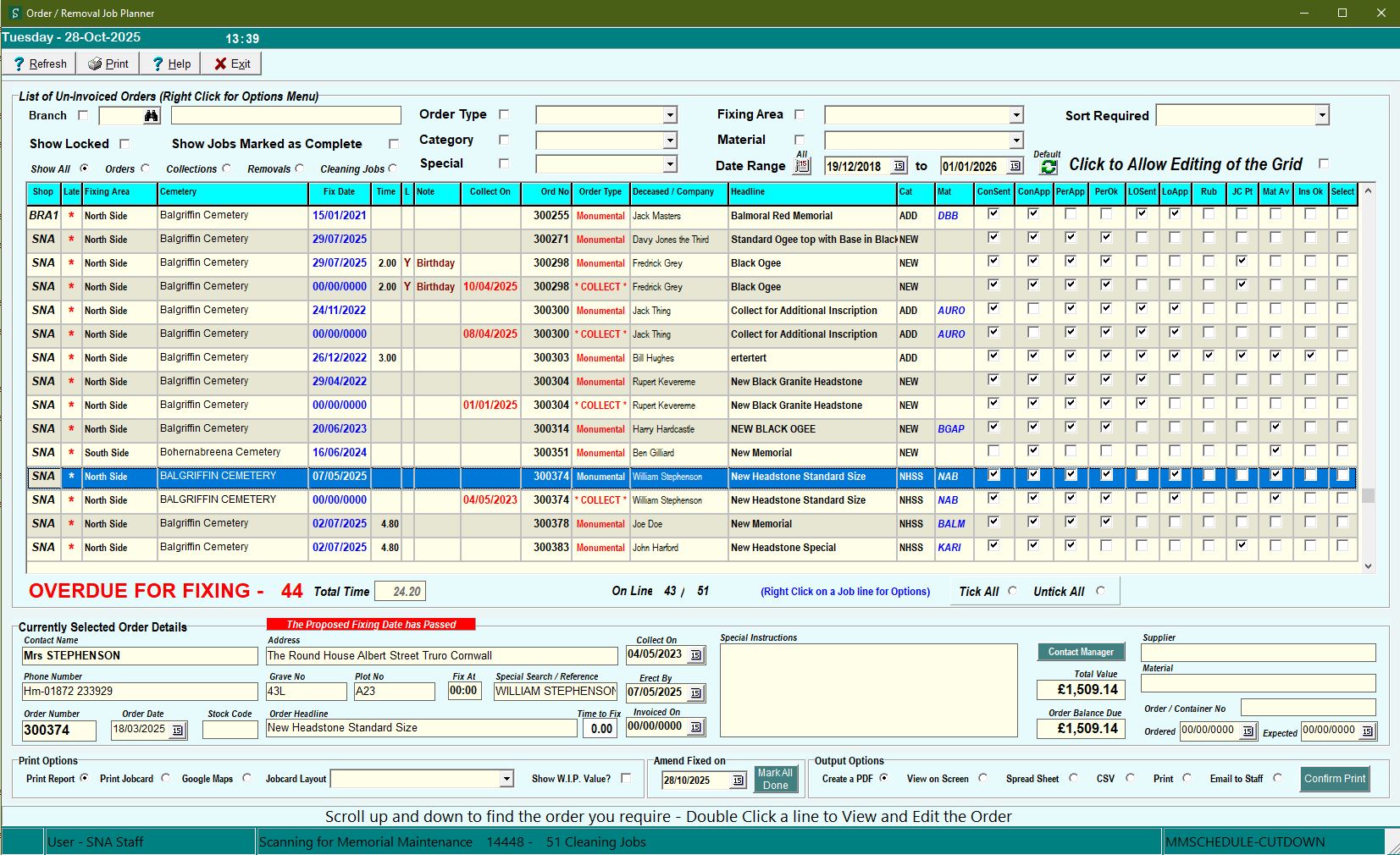This screenshot has width=1400, height=855.
Task: Open the Material dropdown
Action: point(1016,141)
